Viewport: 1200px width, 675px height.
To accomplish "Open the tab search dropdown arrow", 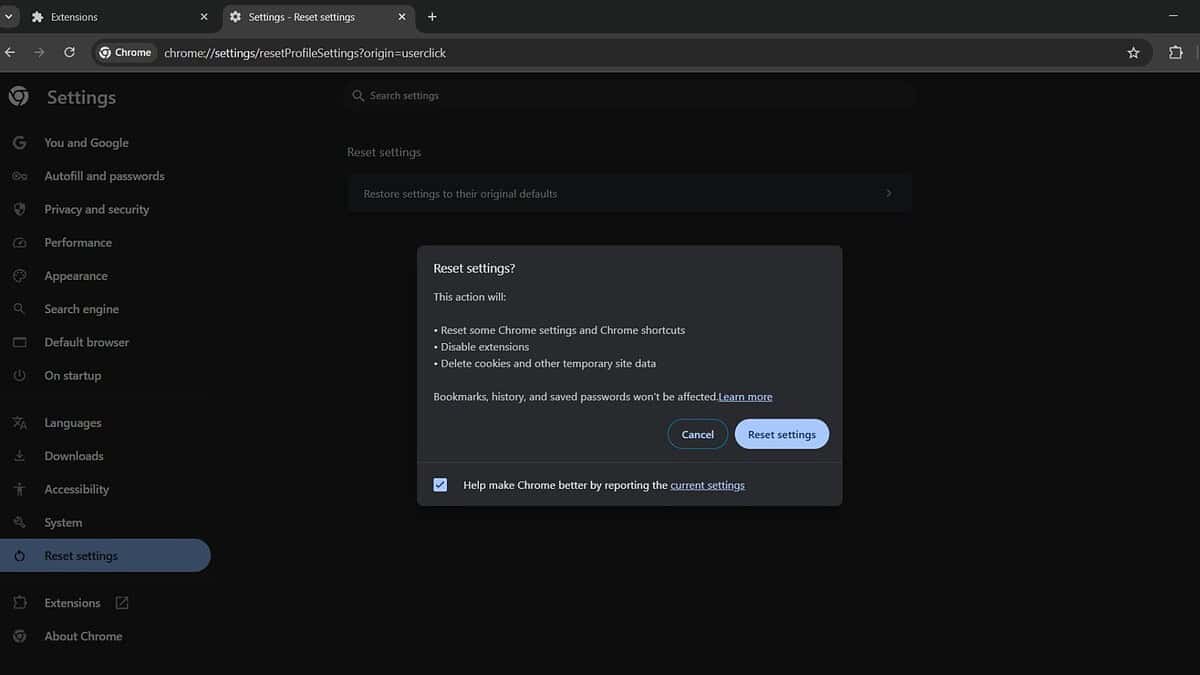I will tap(8, 17).
